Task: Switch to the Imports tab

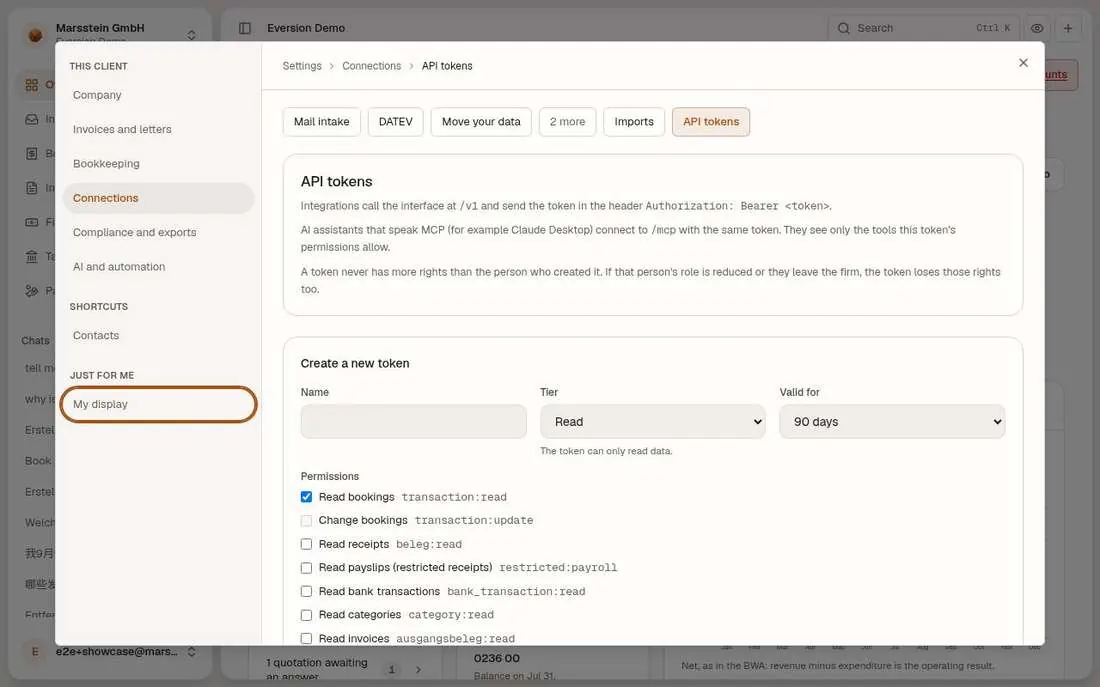Action: click(x=634, y=121)
